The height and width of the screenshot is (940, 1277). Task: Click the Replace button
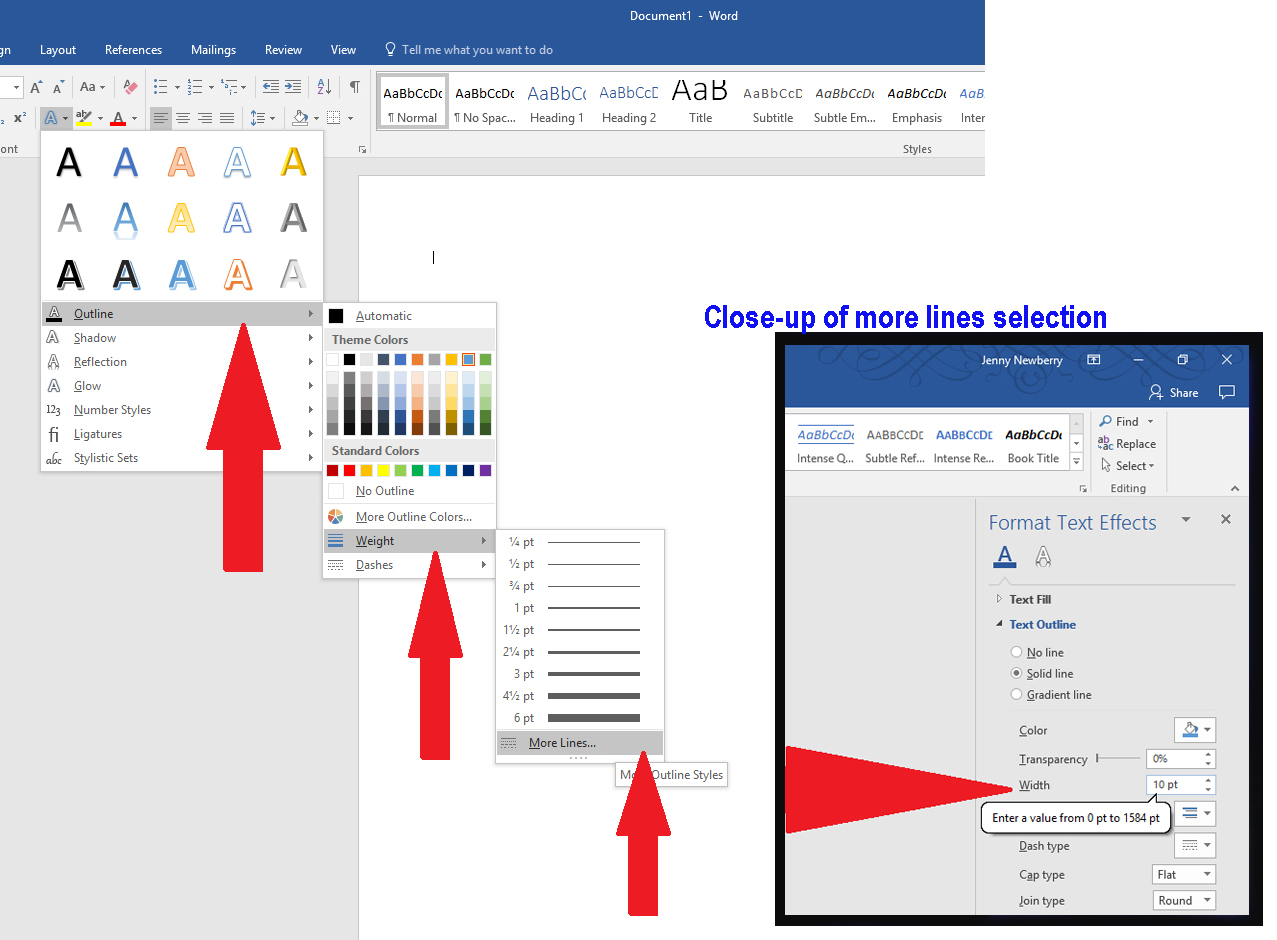coord(1127,443)
